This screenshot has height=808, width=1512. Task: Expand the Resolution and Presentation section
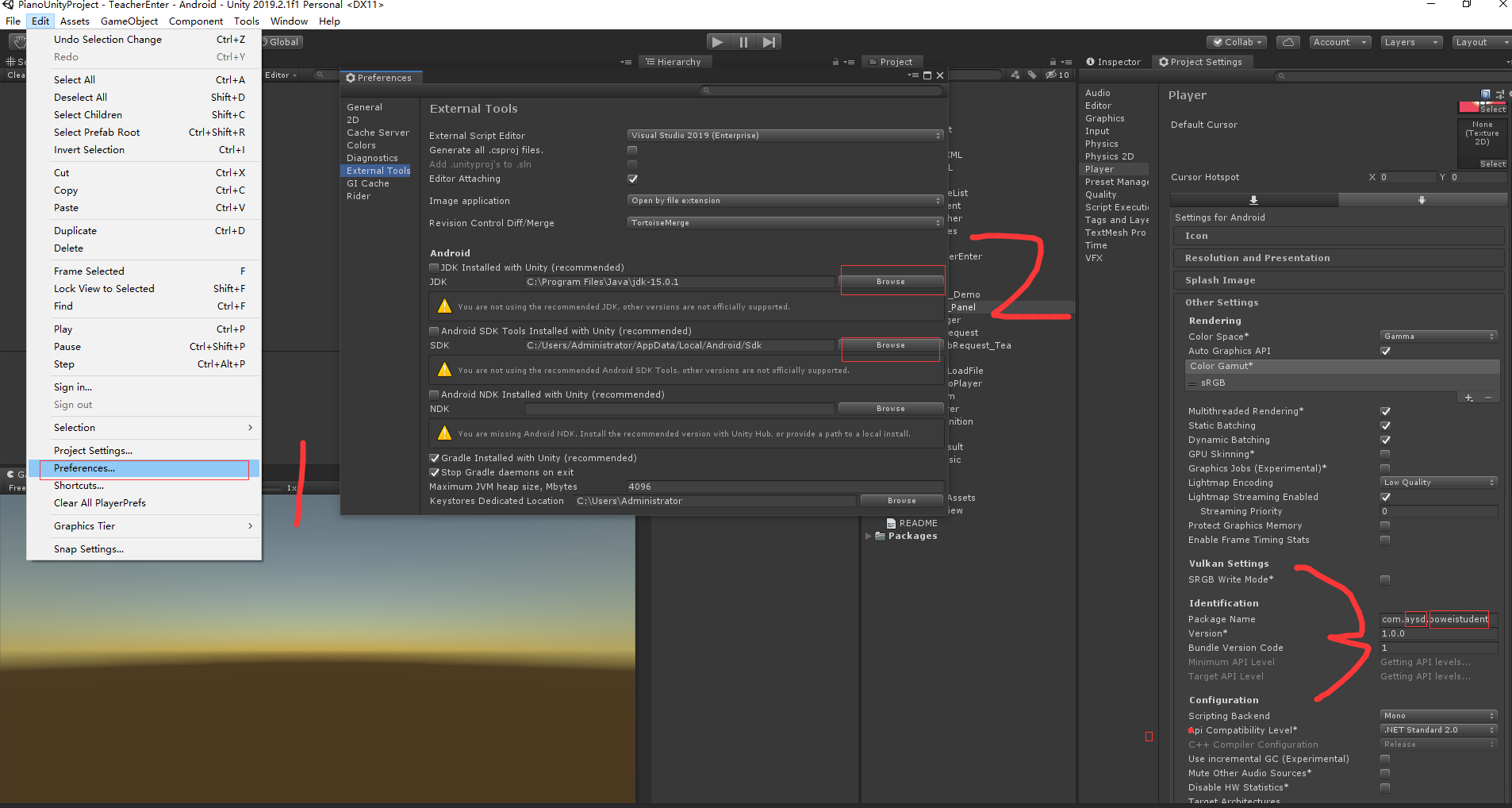click(x=1338, y=258)
